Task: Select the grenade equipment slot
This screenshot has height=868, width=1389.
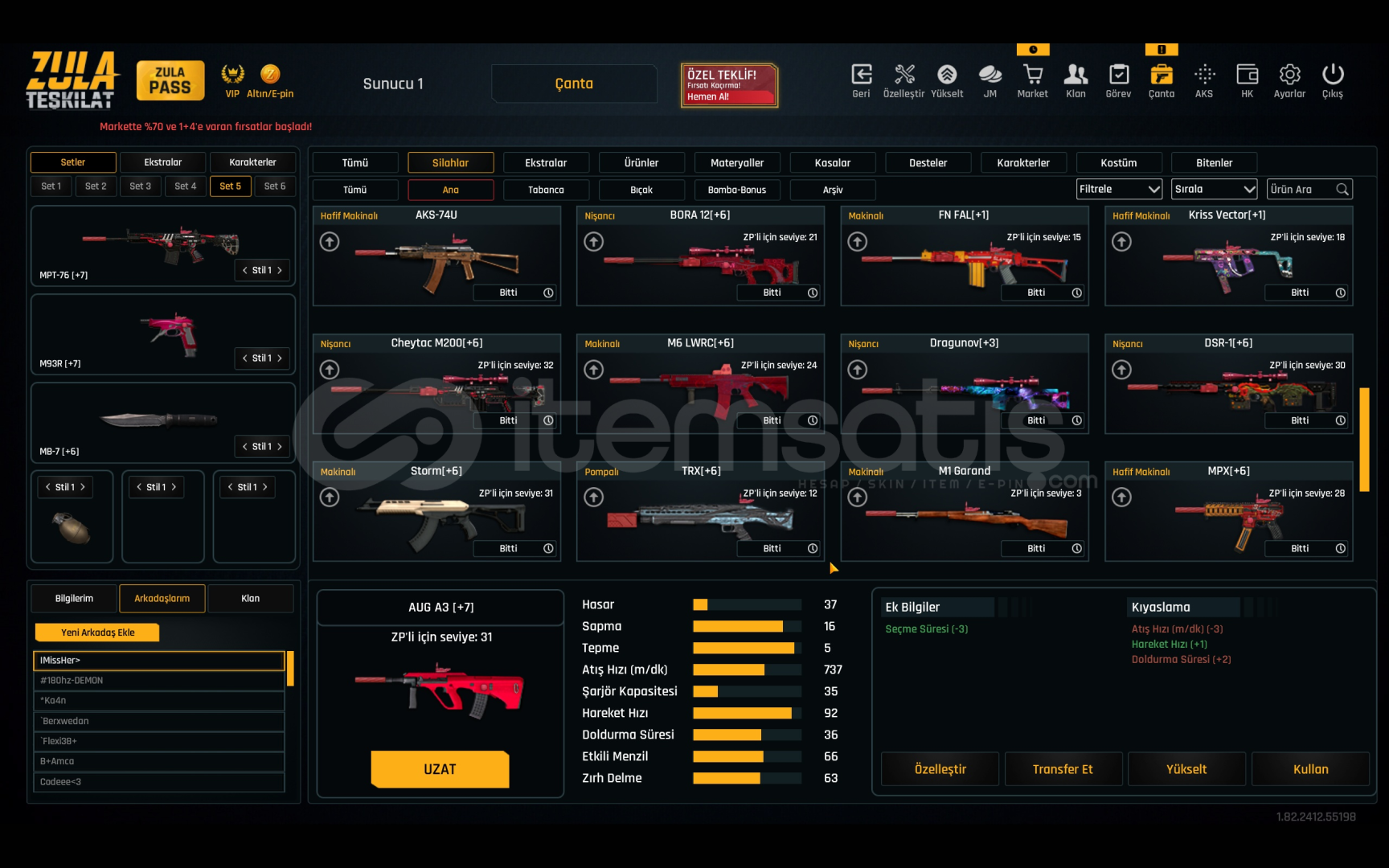Action: point(72,517)
